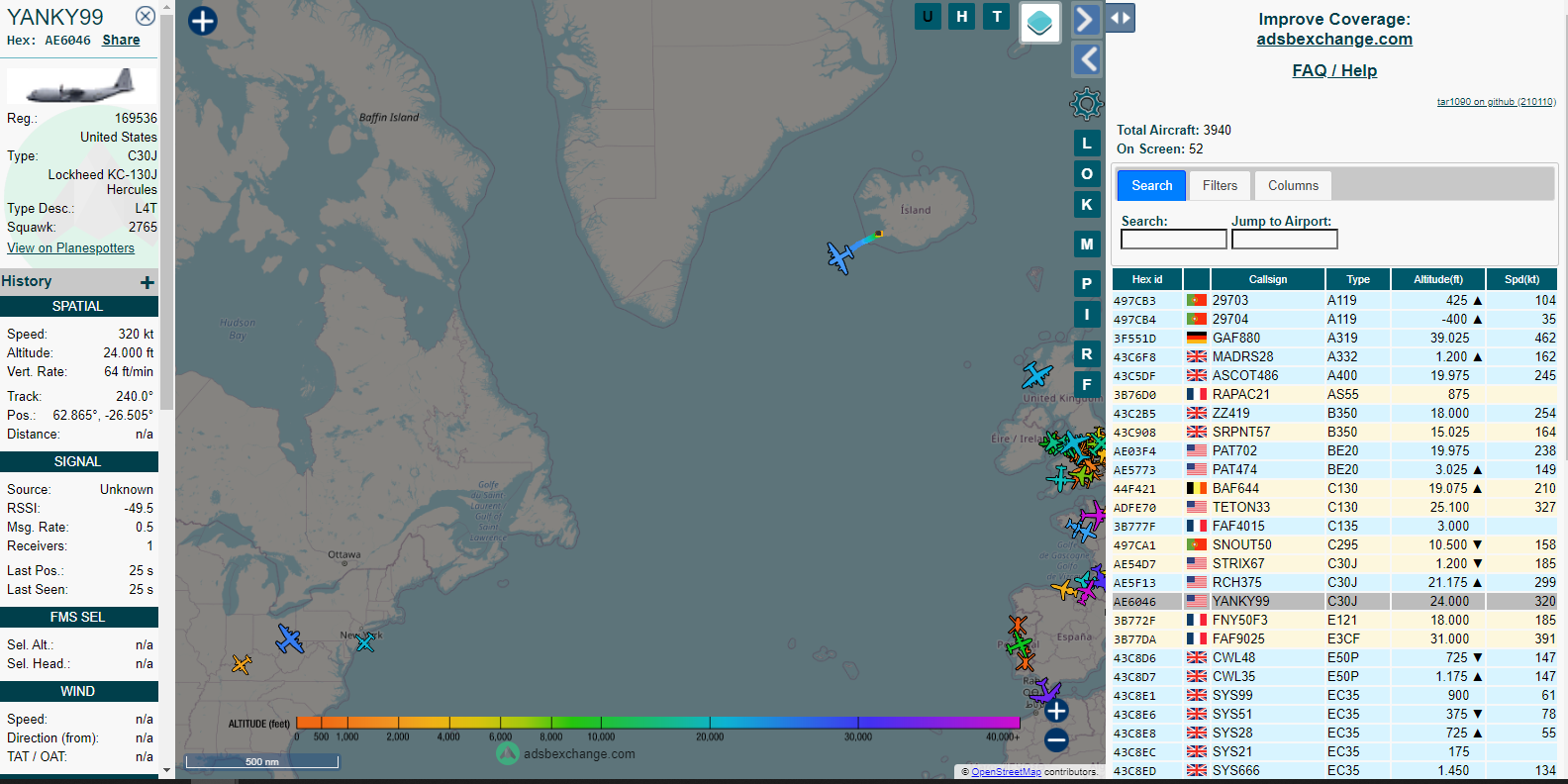Sort table by Spd(kt) column
This screenshot has height=784, width=1568.
(x=1521, y=279)
